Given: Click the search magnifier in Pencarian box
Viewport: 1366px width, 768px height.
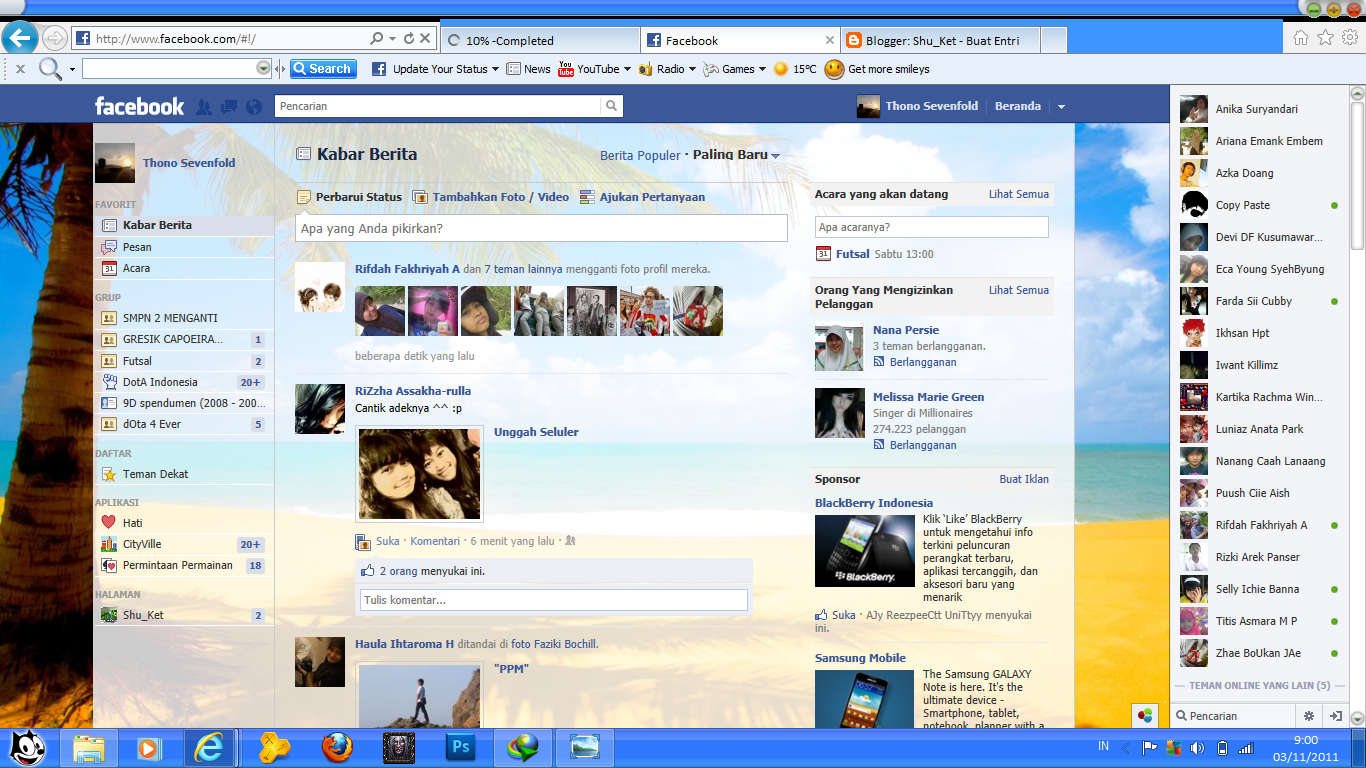Looking at the screenshot, I should 611,106.
